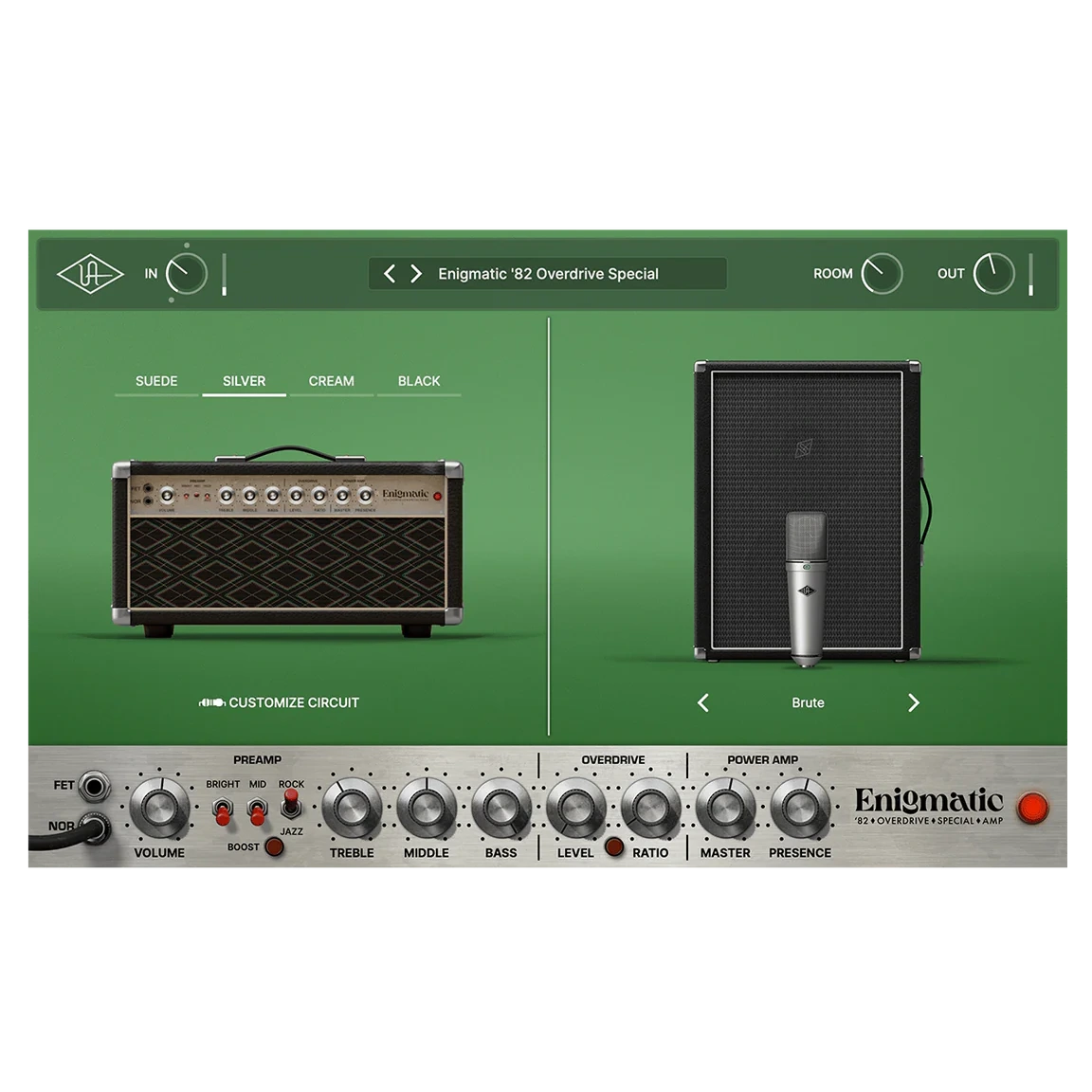Click the TREBLE knob
Screen dimensions: 1092x1092
point(352,808)
